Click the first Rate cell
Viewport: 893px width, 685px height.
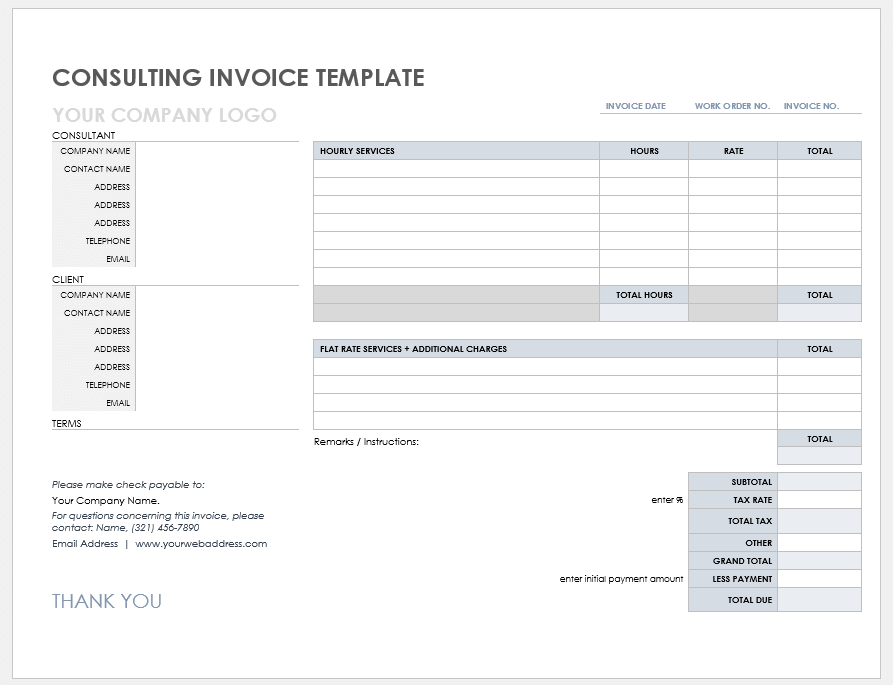click(x=733, y=169)
